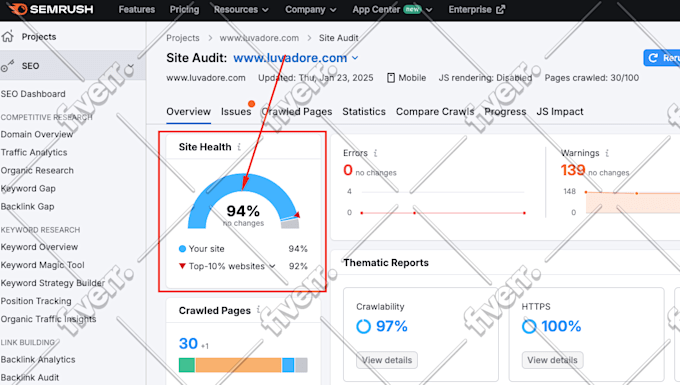Open Backlink Audit in sidebar

29,377
